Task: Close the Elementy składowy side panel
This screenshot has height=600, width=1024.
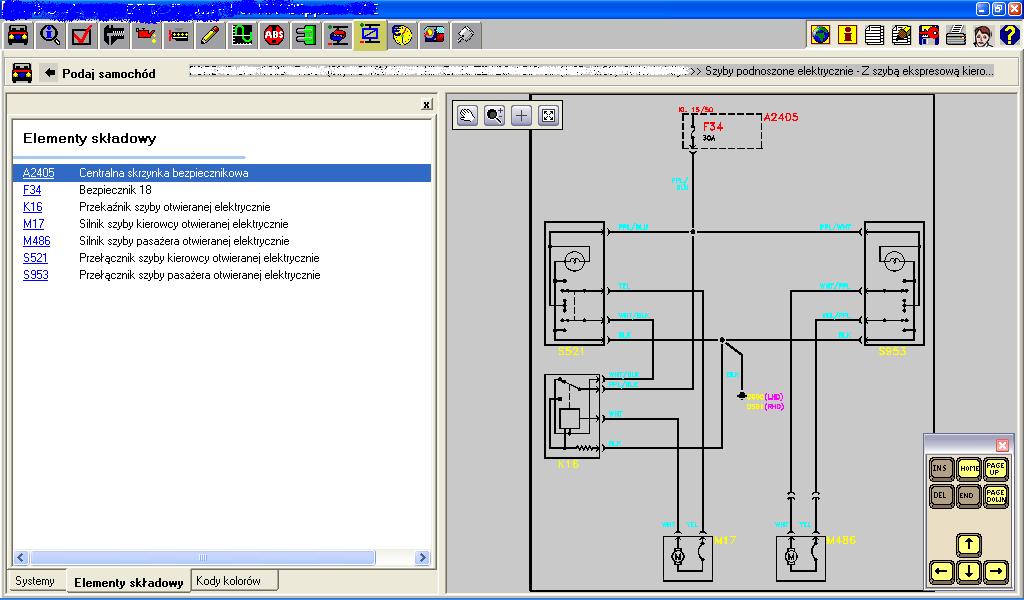Action: click(426, 104)
